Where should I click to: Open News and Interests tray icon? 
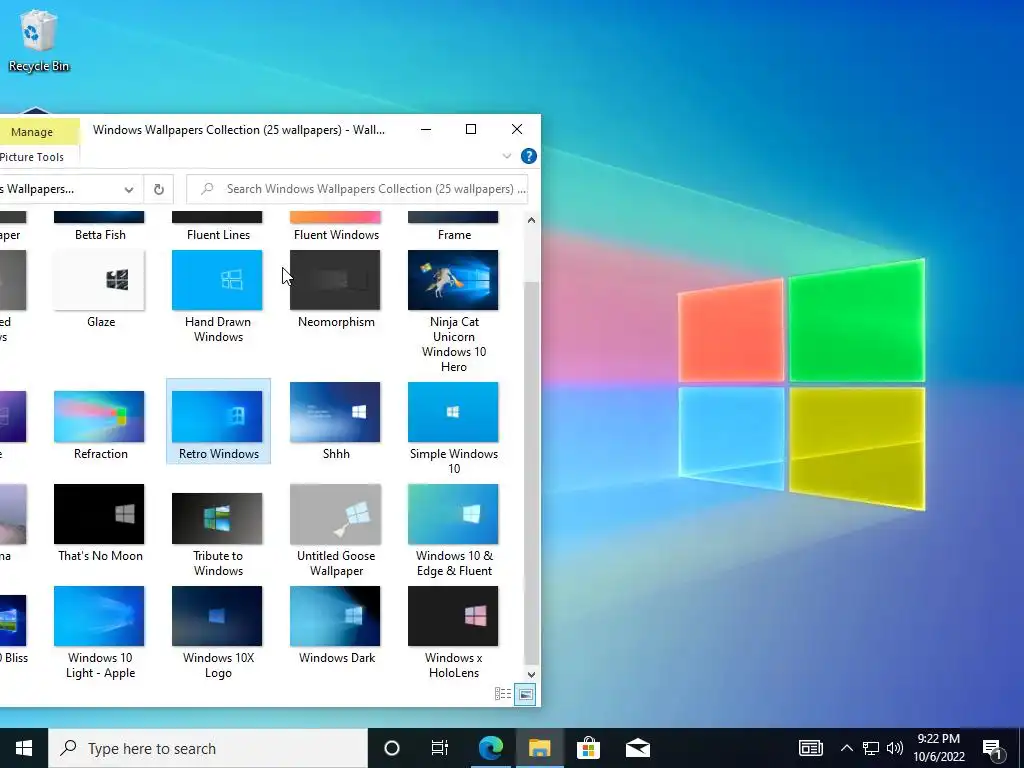(810, 748)
